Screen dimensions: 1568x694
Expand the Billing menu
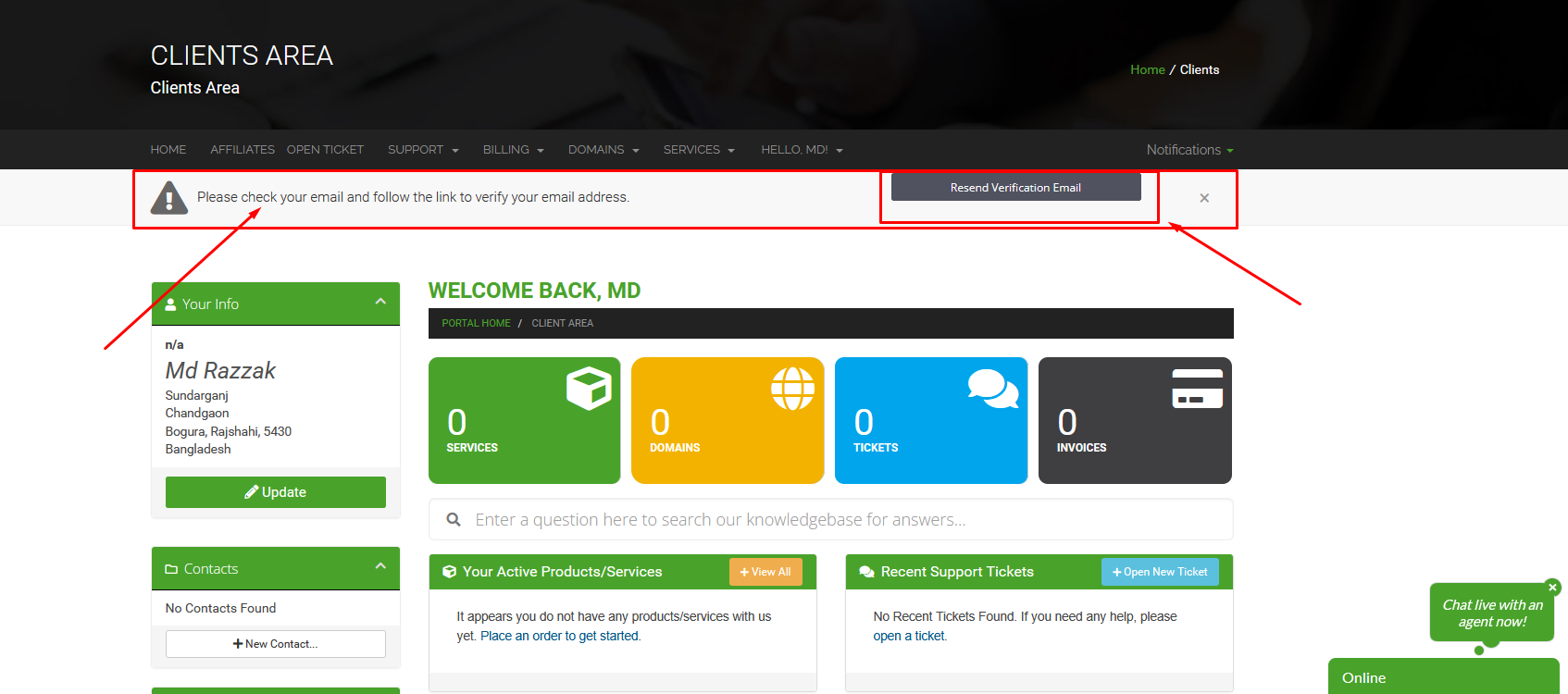(513, 150)
